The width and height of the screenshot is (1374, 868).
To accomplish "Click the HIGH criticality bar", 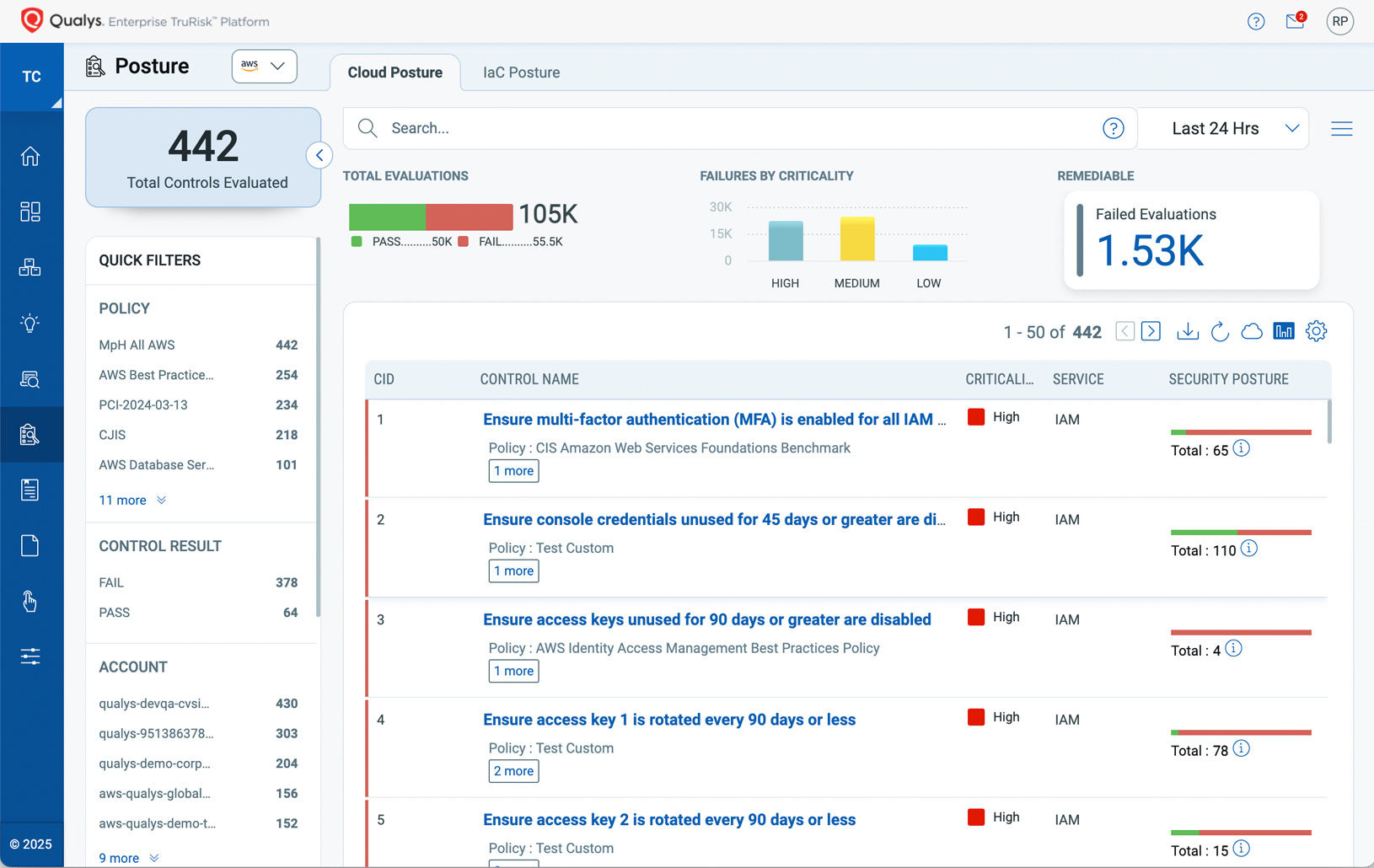I will [x=786, y=241].
